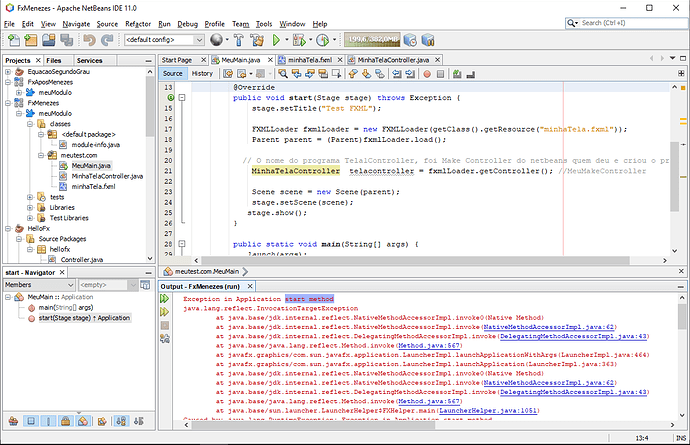Click the Undo toolbar icon
Viewport: 690px width, 445px height.
pos(89,40)
